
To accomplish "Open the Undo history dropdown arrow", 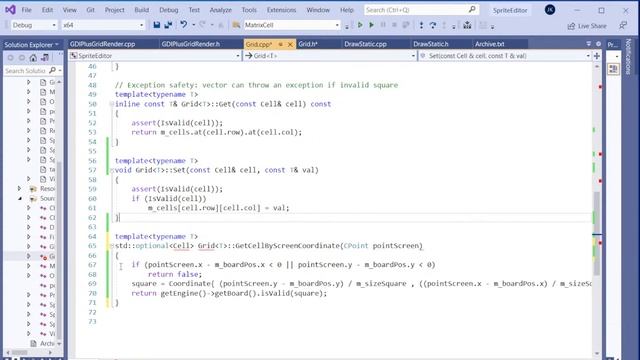I will click(x=193, y=25).
